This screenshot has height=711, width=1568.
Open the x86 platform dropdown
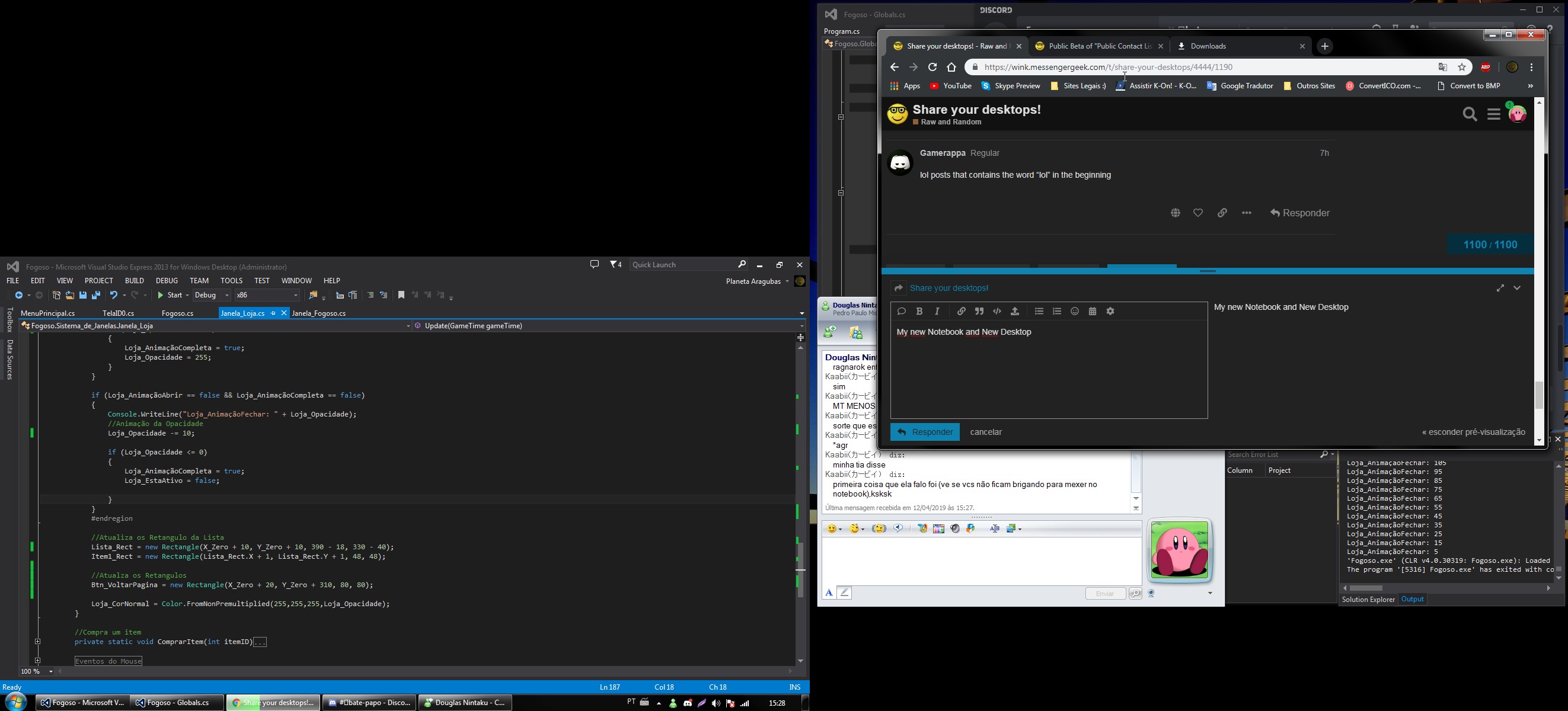click(267, 295)
